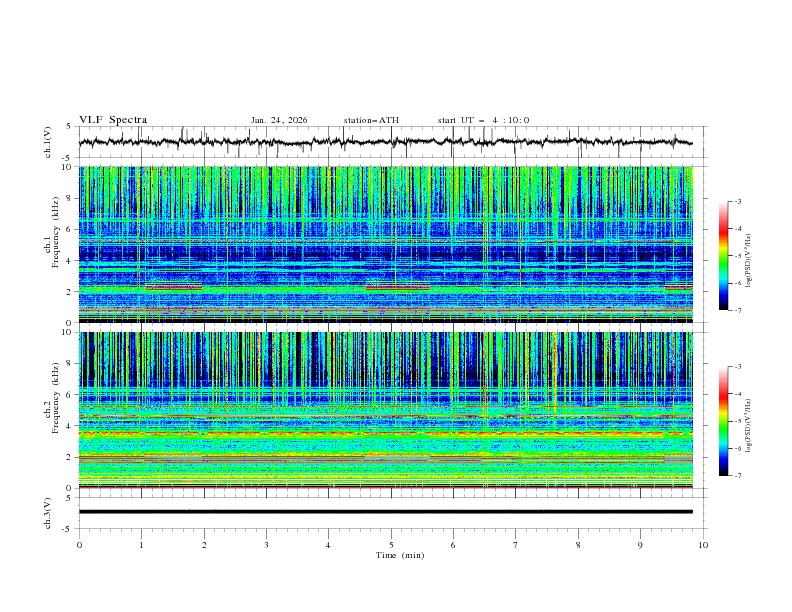Click the ch.1 spectrogram panel
The height and width of the screenshot is (612, 792).
390,244
